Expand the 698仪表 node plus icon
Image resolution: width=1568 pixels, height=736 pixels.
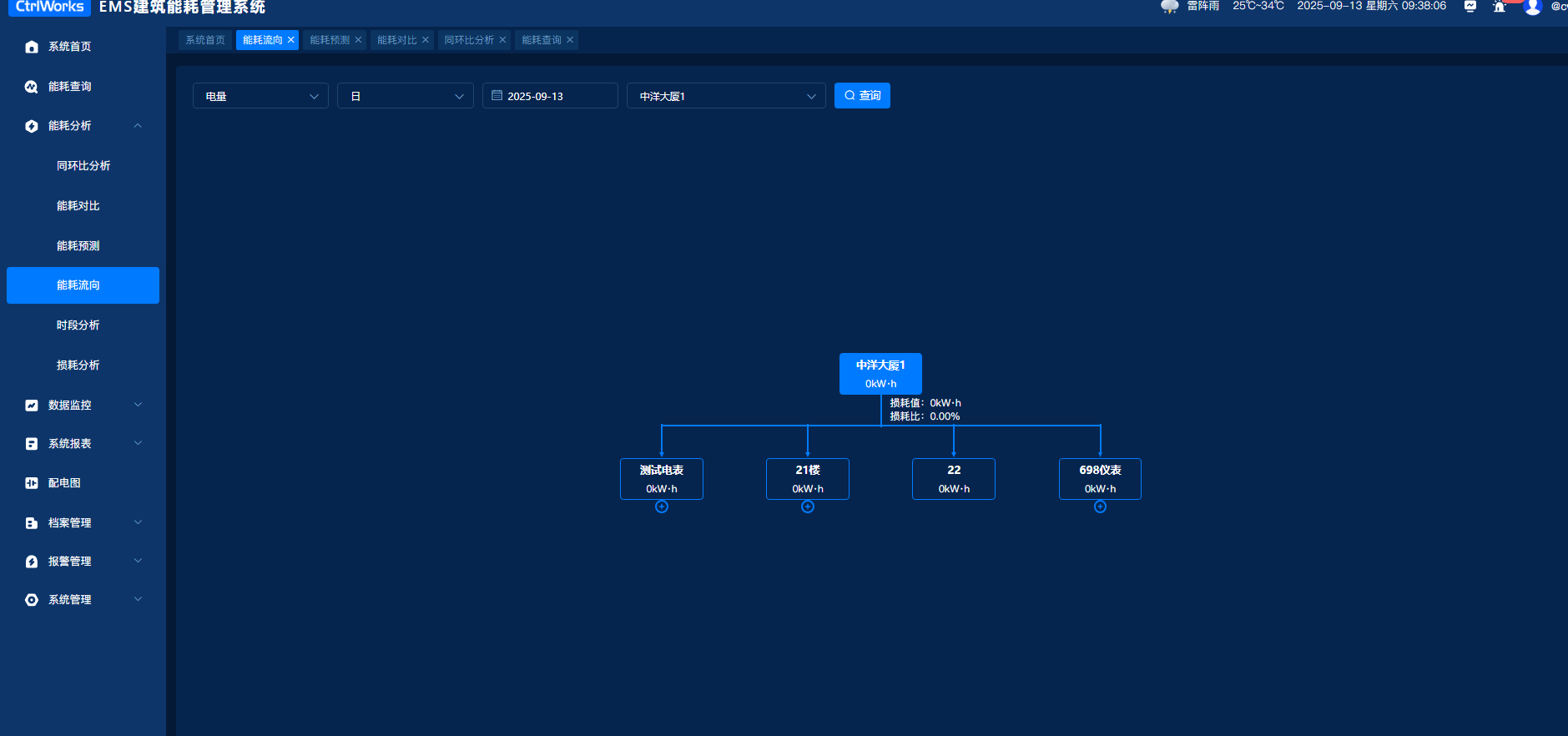tap(1100, 507)
